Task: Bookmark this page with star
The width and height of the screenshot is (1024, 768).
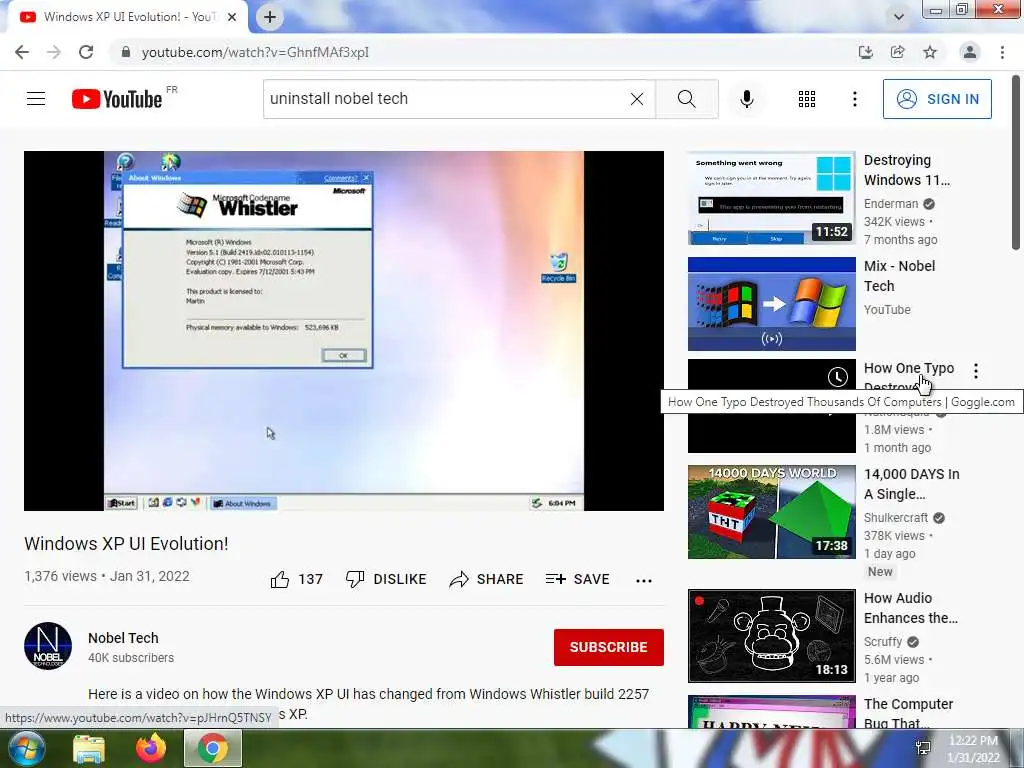Action: click(930, 52)
